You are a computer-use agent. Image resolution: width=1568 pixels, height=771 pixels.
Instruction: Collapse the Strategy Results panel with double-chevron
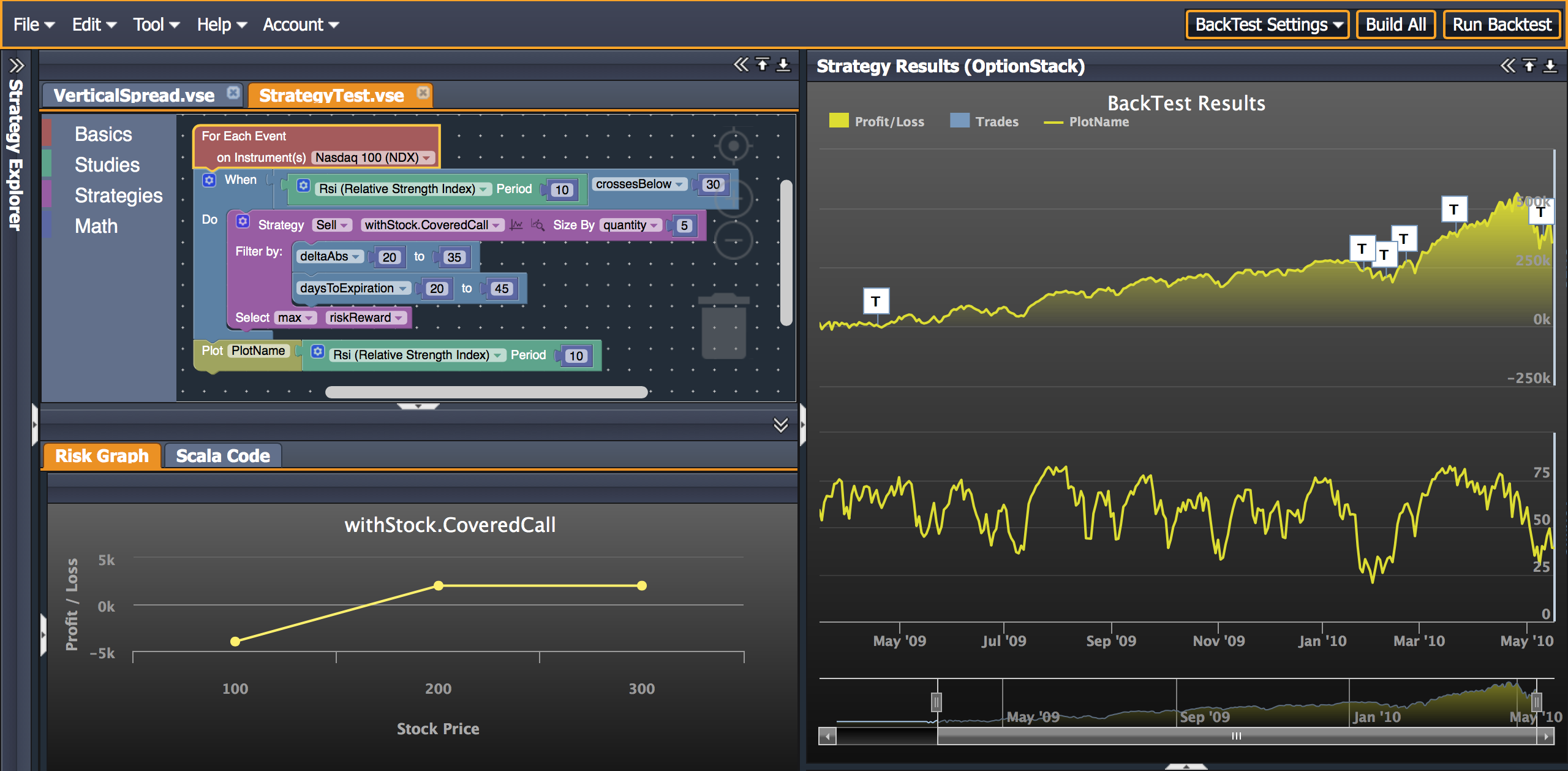1507,65
